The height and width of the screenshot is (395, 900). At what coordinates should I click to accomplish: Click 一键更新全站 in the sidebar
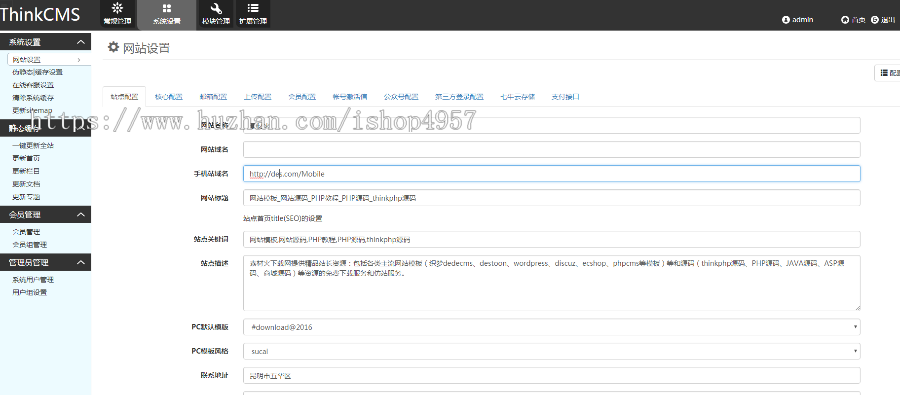[x=33, y=145]
